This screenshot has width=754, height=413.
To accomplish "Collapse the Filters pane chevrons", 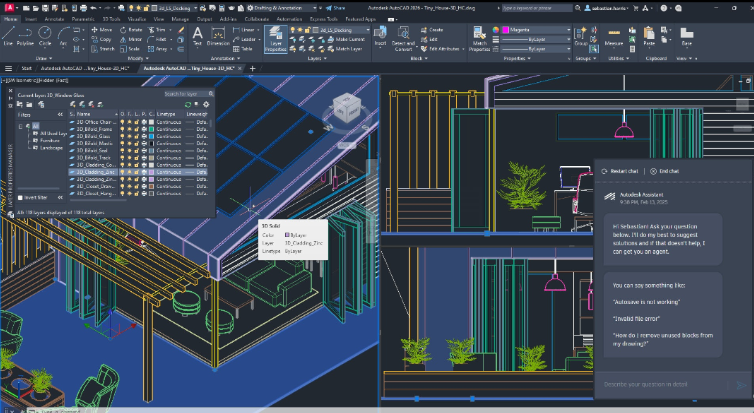I will pos(60,114).
